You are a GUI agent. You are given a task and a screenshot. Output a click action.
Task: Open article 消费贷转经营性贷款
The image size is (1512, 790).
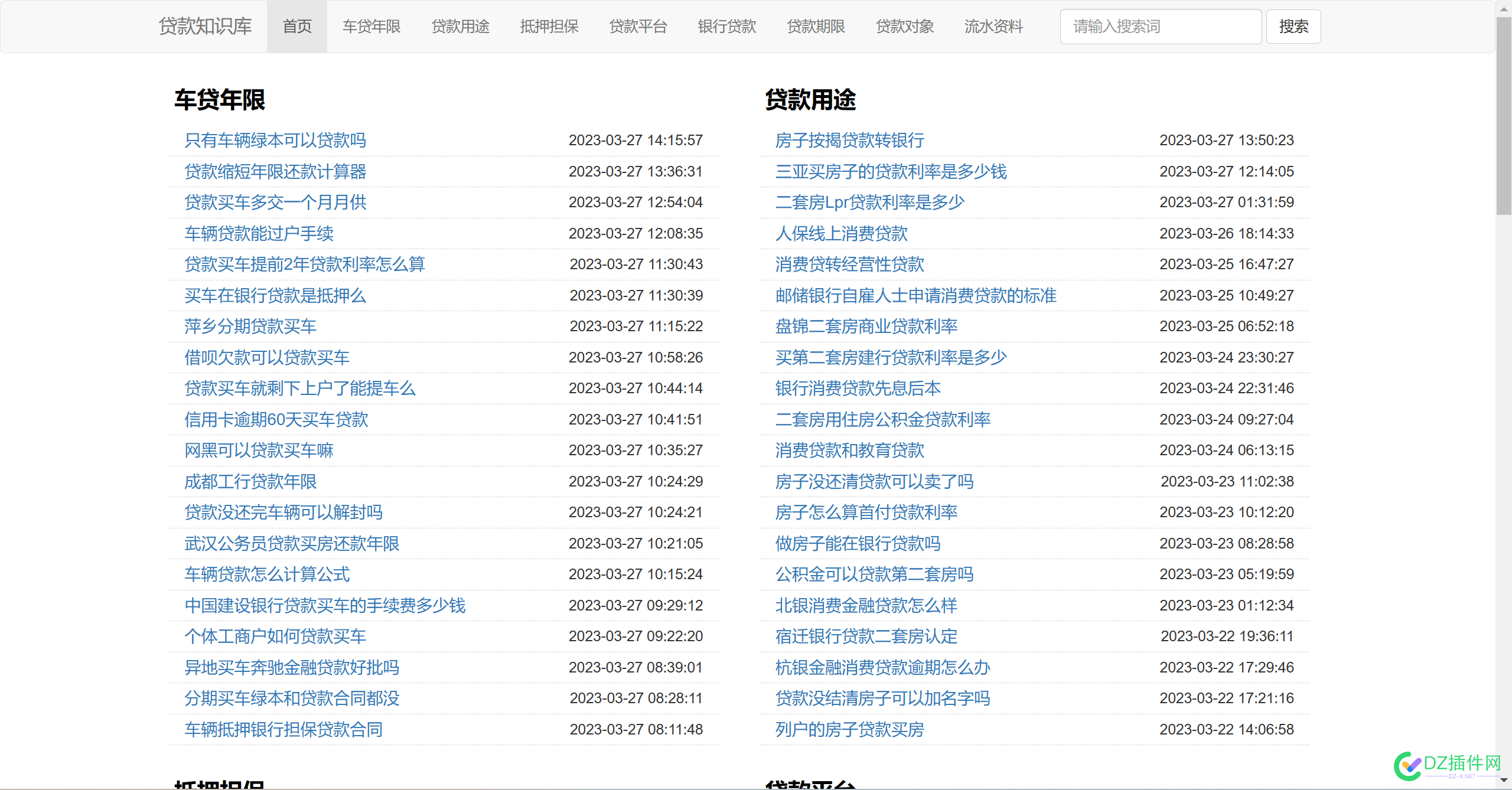tap(849, 265)
